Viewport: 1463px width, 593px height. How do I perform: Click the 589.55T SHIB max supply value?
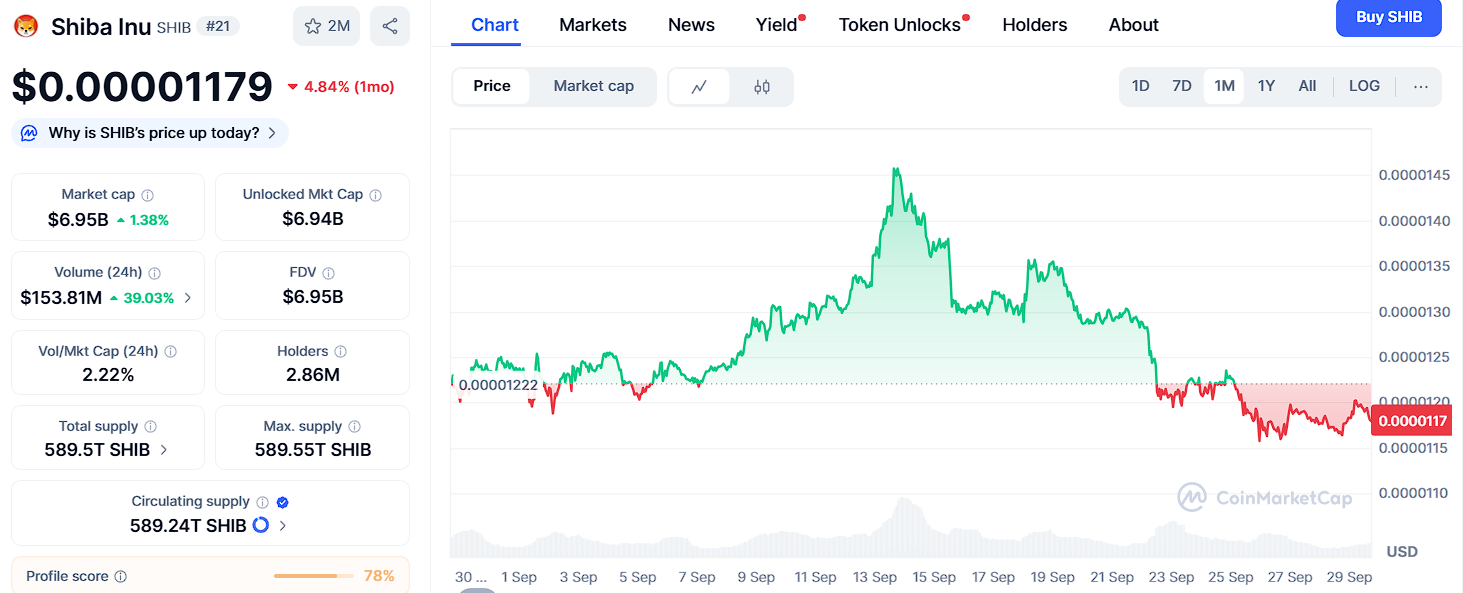coord(313,450)
